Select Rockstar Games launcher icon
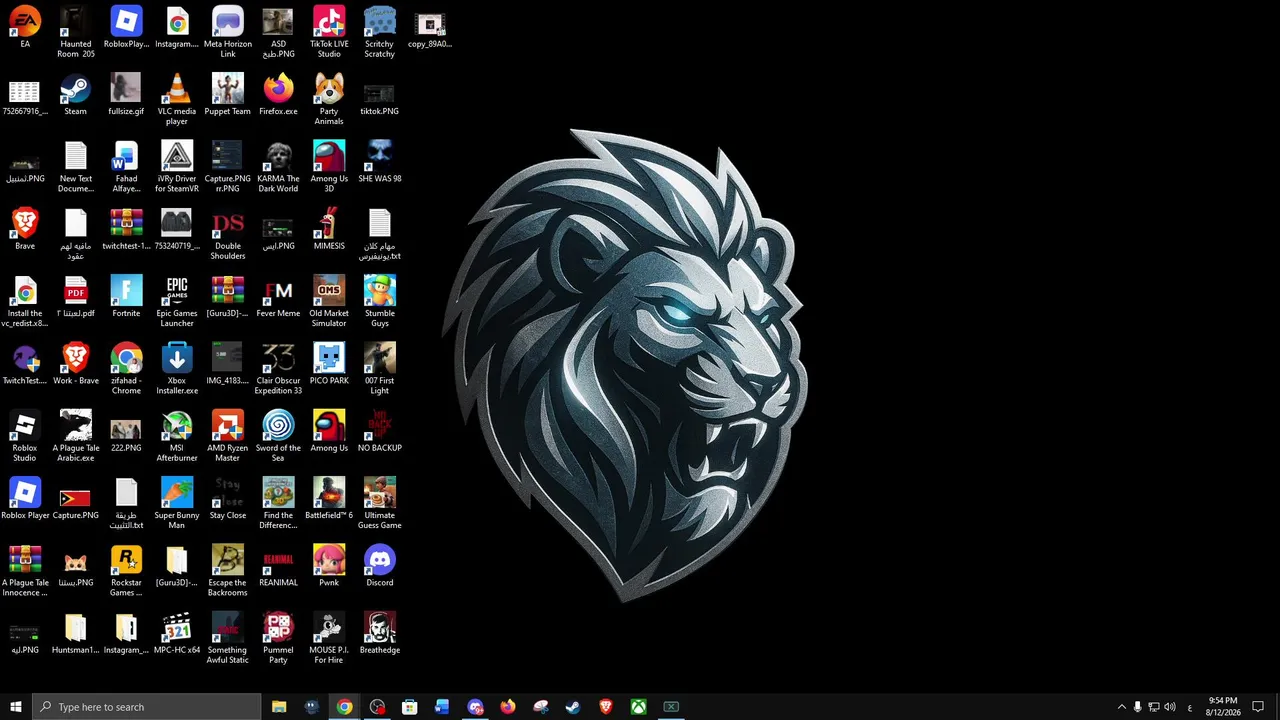This screenshot has width=1280, height=720. (126, 568)
